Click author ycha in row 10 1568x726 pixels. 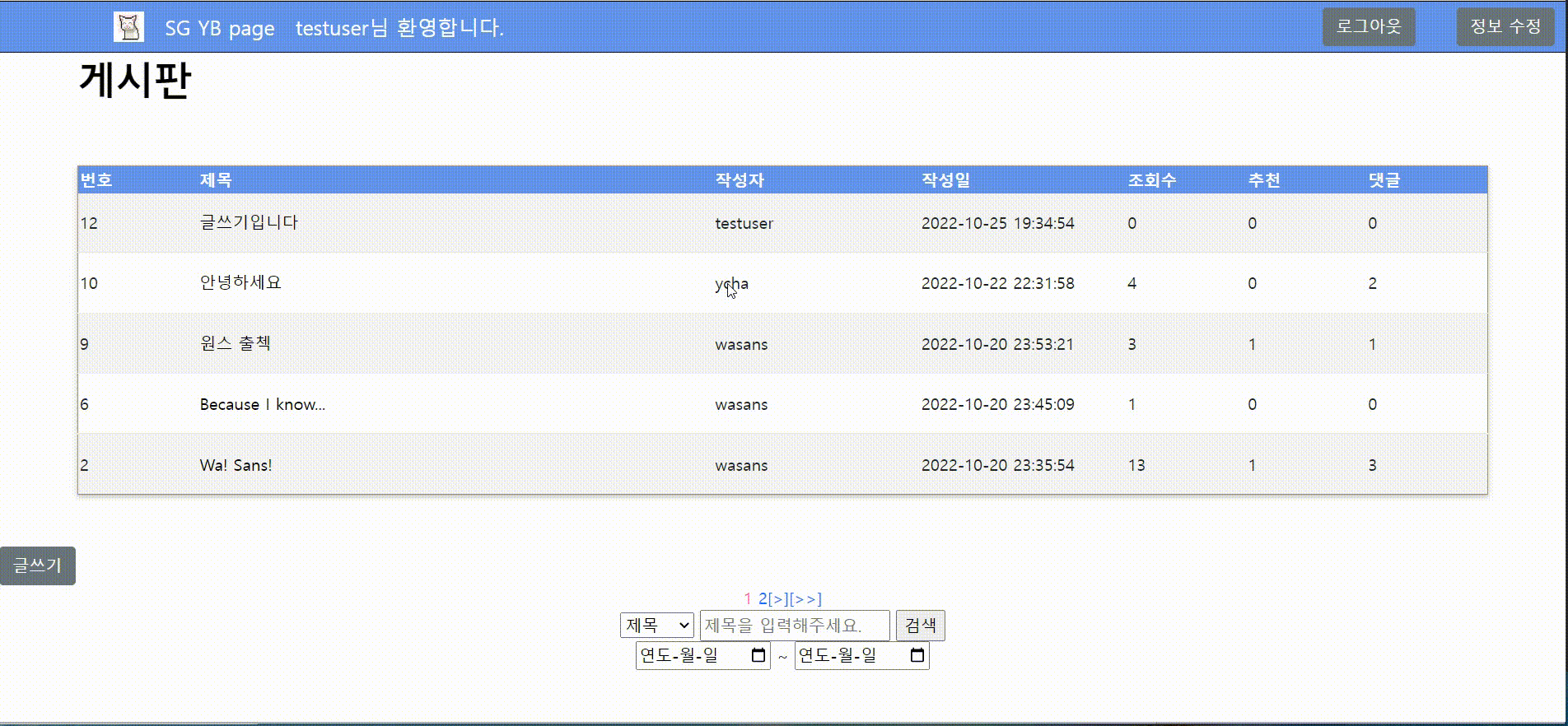coord(731,284)
